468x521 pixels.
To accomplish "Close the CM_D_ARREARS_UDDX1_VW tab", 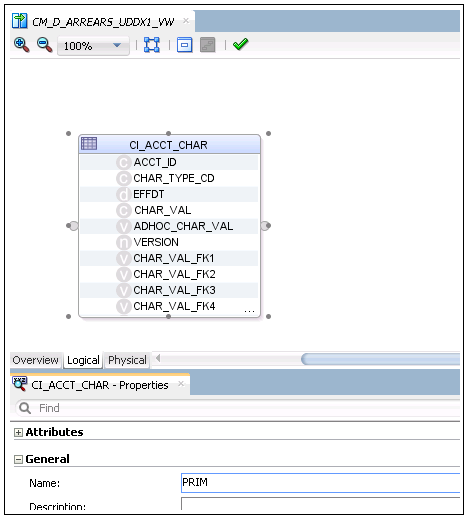I will point(186,21).
